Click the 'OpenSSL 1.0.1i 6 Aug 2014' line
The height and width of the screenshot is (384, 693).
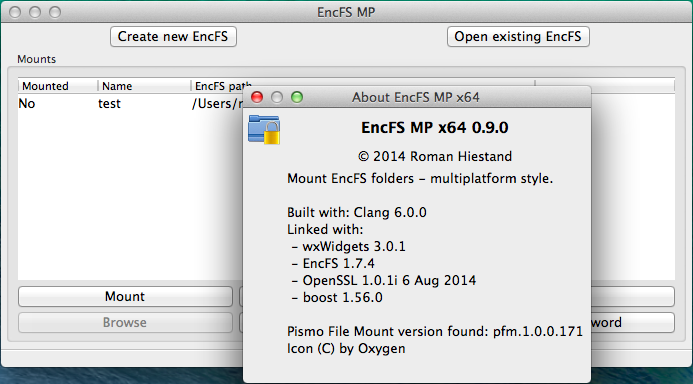point(384,281)
